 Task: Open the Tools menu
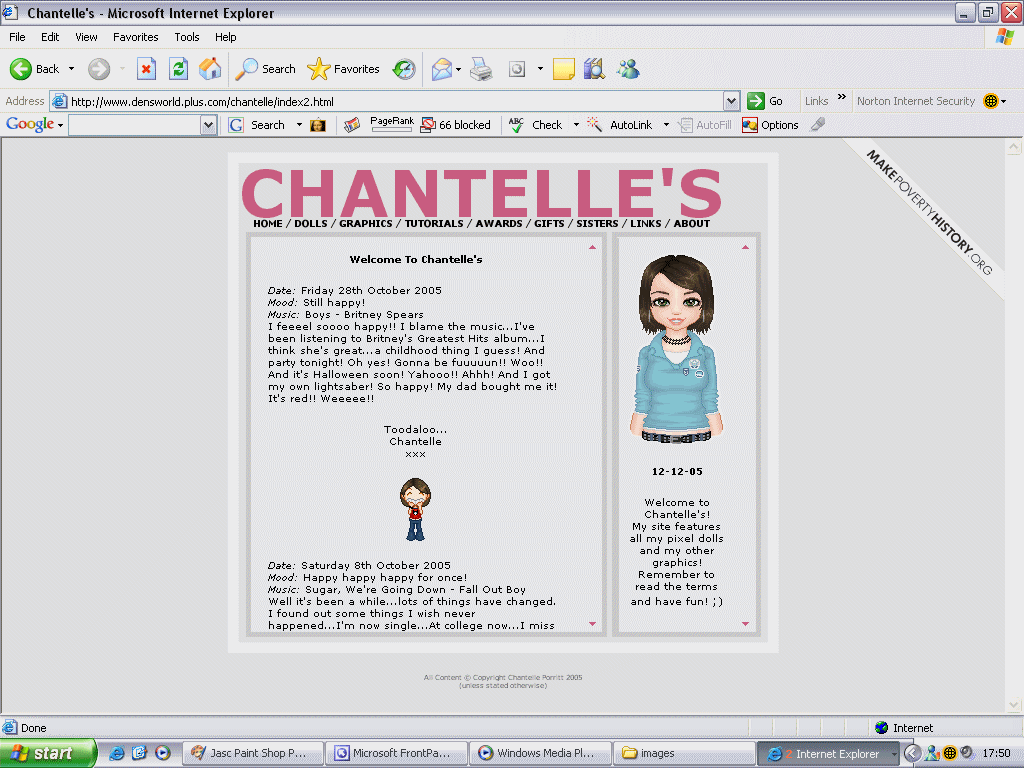pos(187,37)
